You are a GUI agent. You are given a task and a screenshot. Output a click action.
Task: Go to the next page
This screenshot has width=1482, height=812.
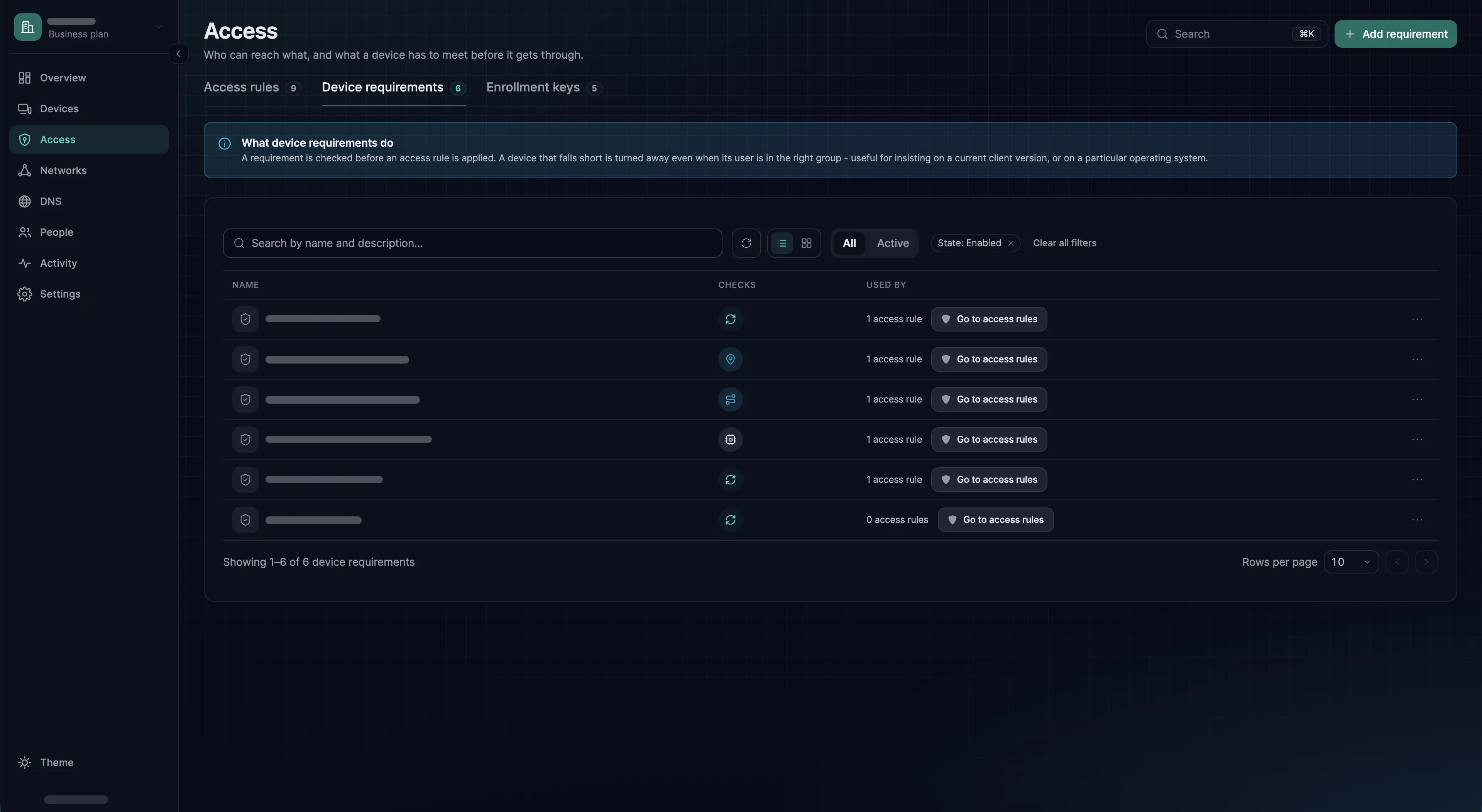point(1426,562)
